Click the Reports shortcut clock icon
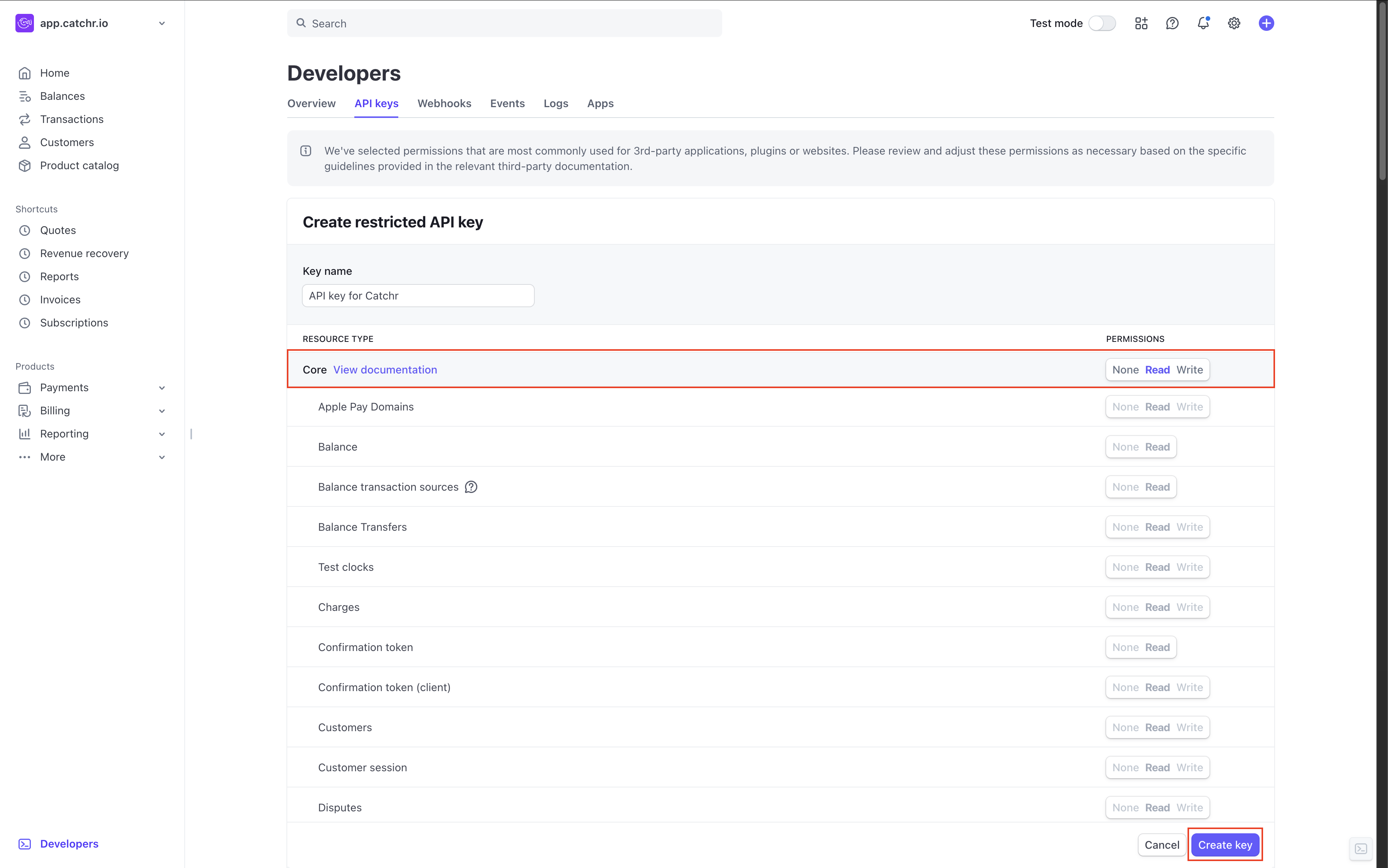This screenshot has height=868, width=1388. click(24, 277)
